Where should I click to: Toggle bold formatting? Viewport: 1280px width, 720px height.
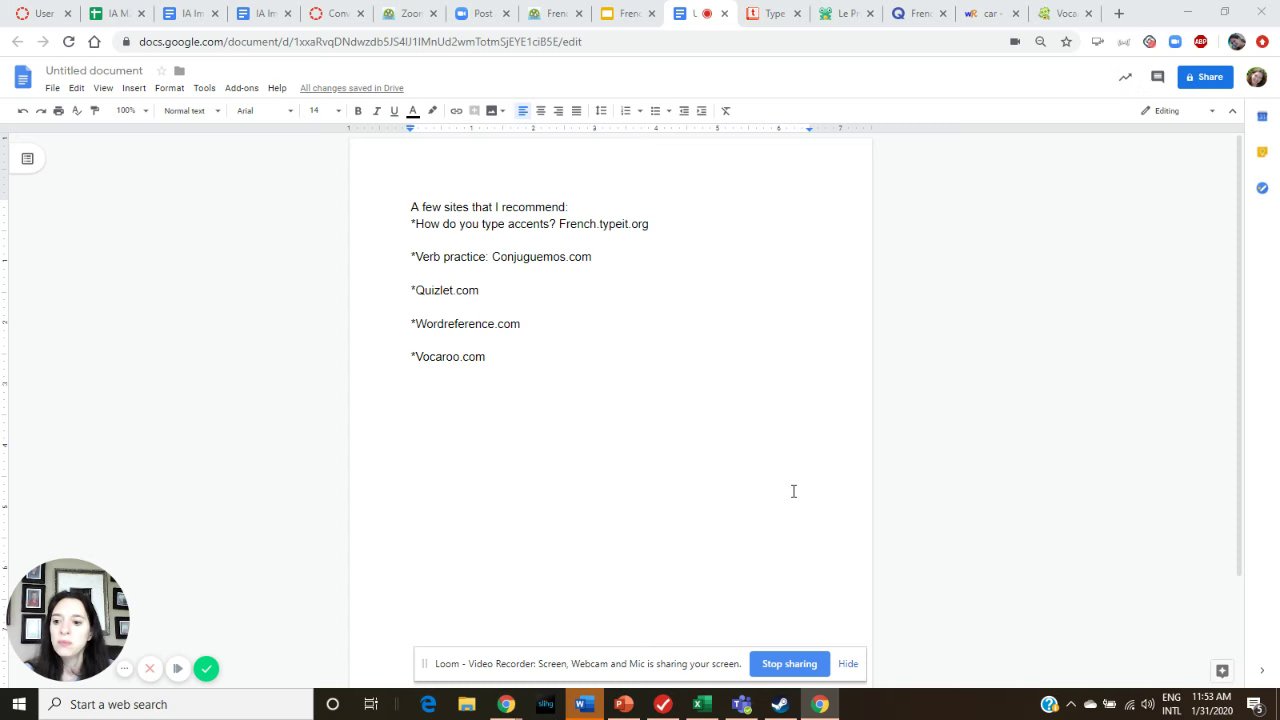coord(358,111)
